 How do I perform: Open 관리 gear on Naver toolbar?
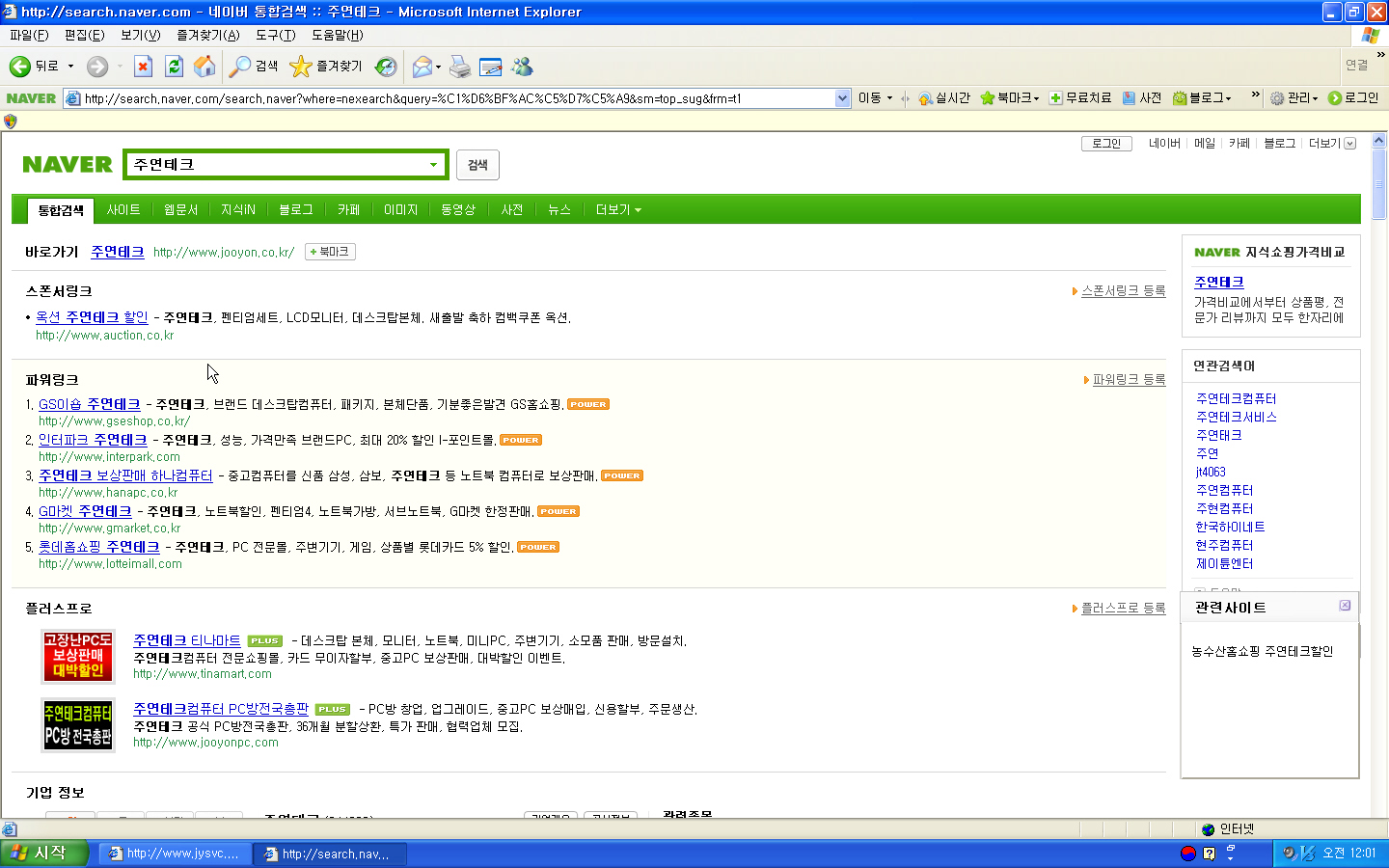click(x=1294, y=98)
